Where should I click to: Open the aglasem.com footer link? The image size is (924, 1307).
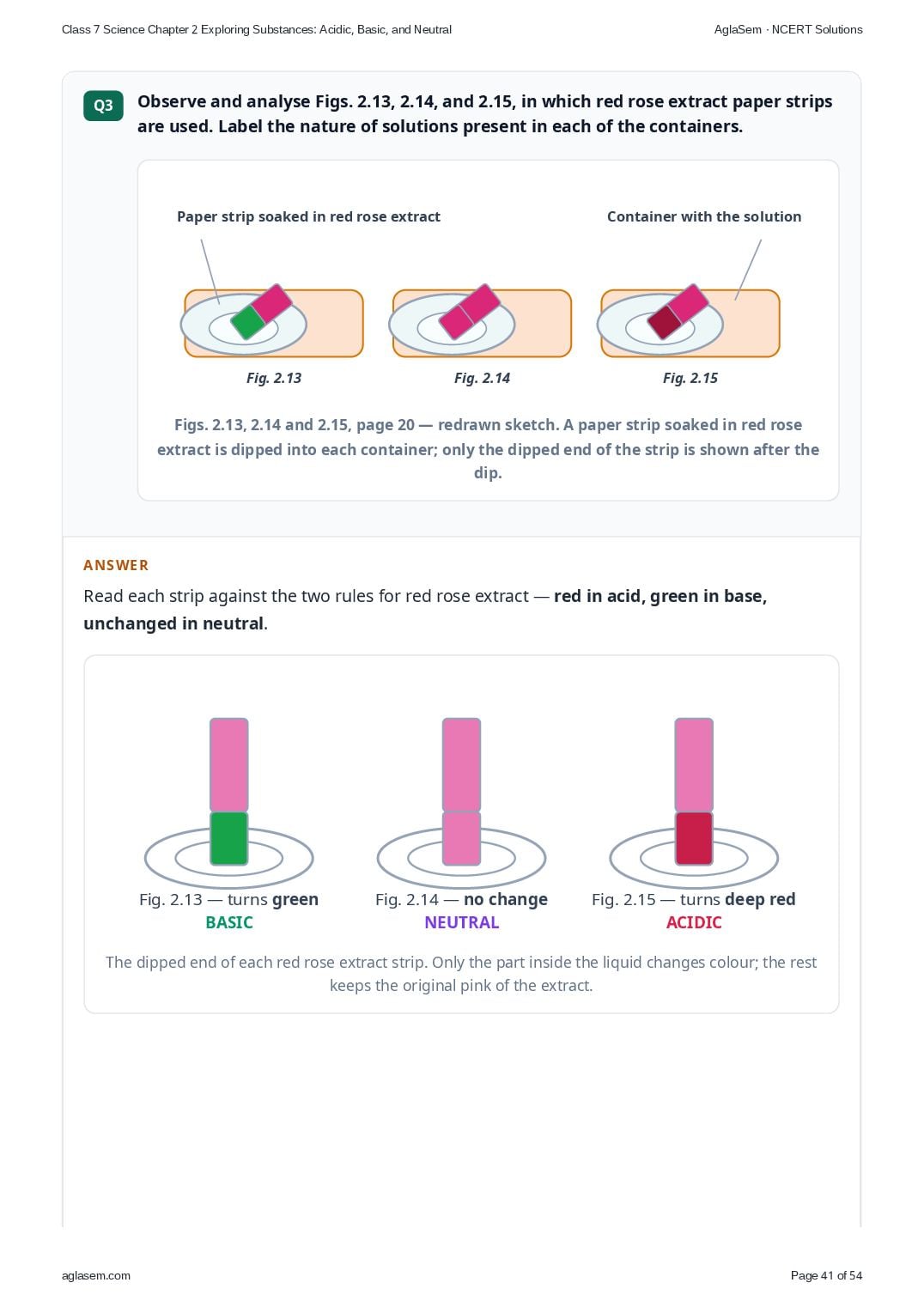96,1275
